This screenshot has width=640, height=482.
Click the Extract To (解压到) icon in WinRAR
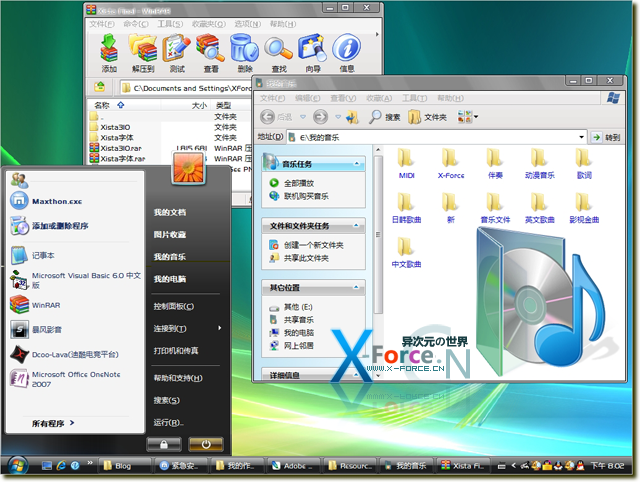[x=143, y=53]
